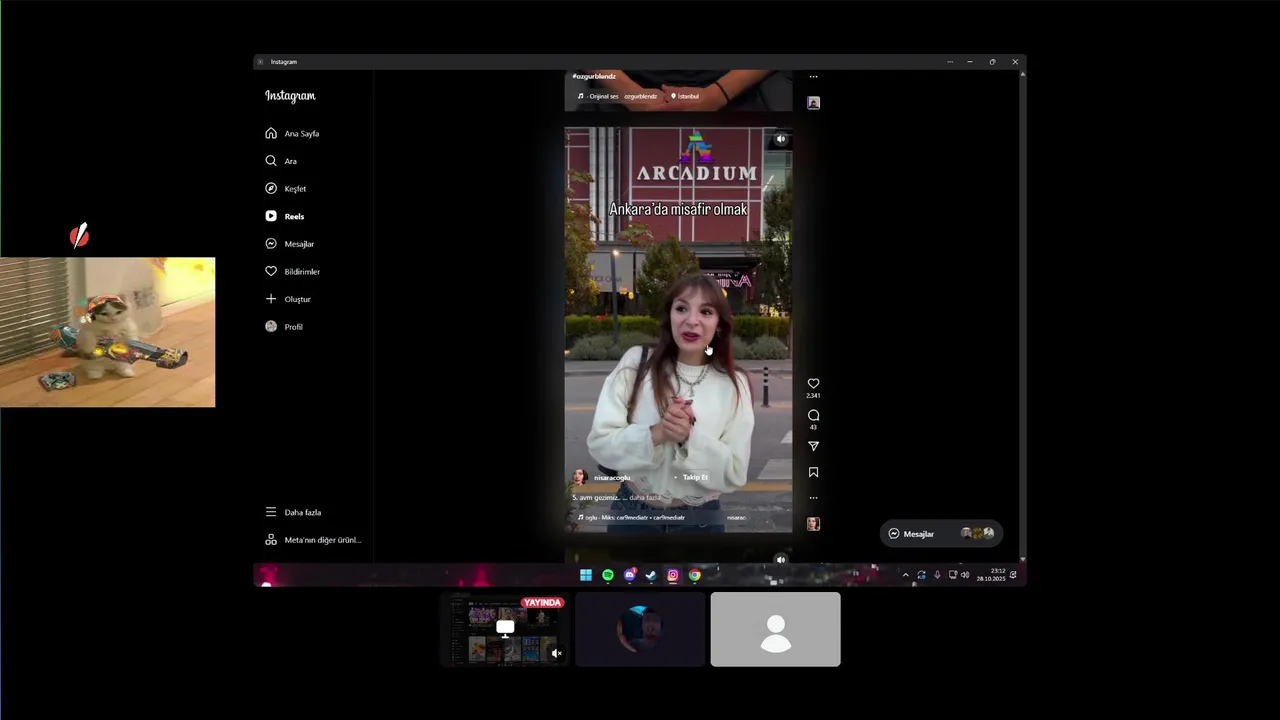
Task: Open the İstanbul location tag
Action: click(x=686, y=96)
